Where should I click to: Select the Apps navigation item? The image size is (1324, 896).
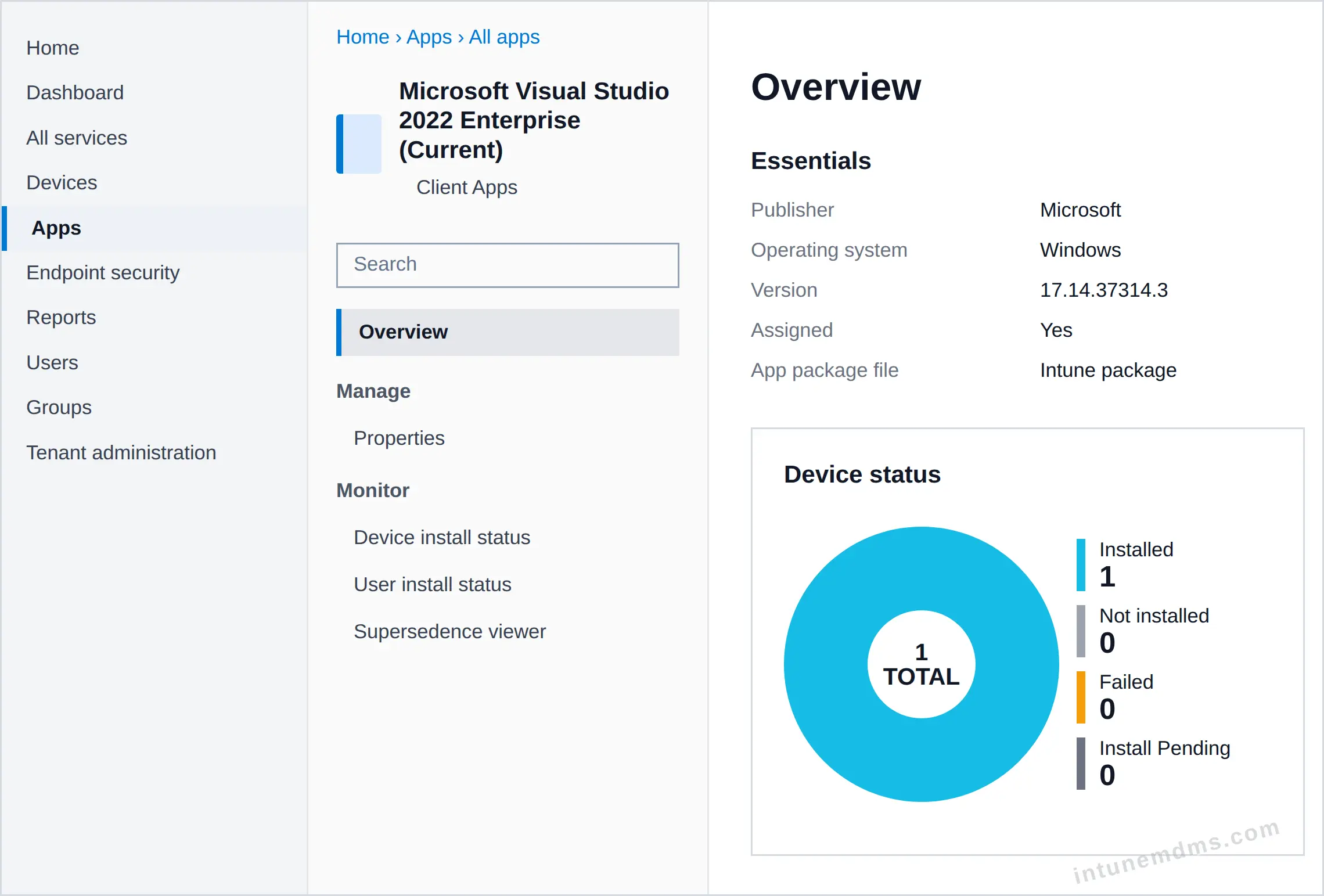pos(154,228)
